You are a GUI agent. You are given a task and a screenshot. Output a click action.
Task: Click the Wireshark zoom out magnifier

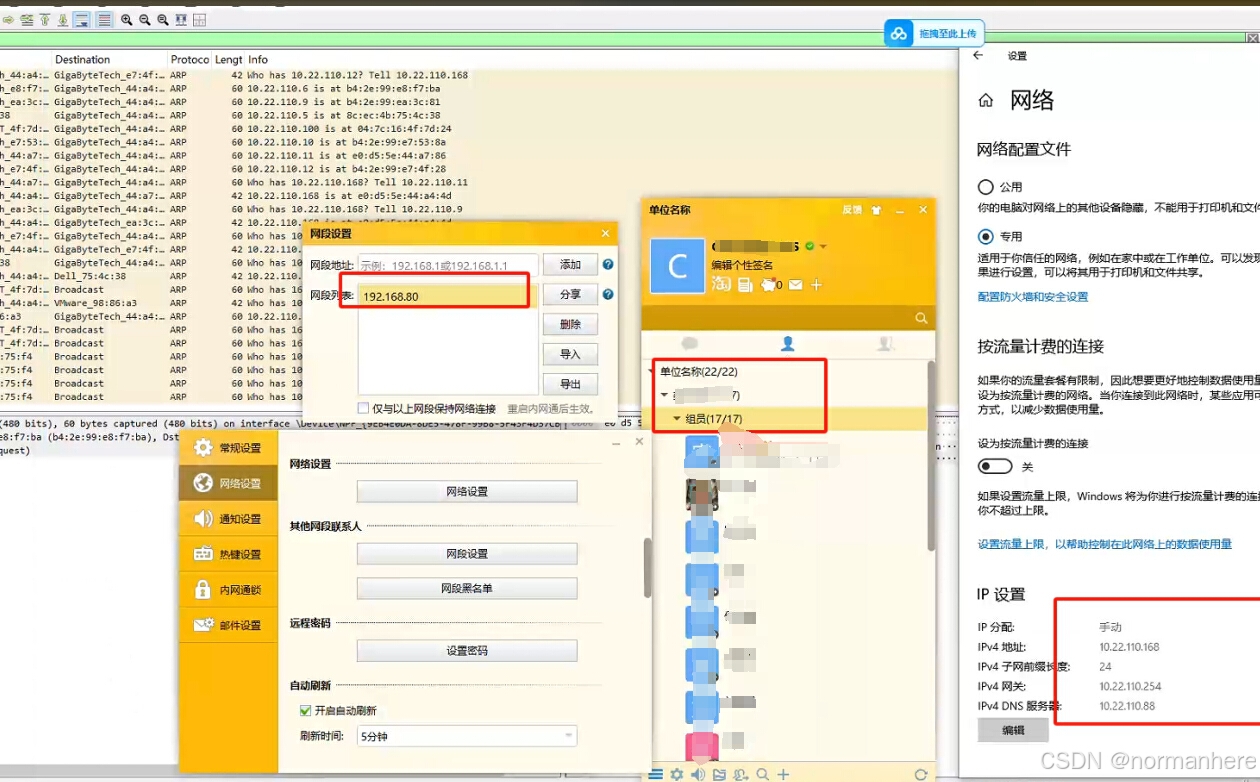coord(144,19)
